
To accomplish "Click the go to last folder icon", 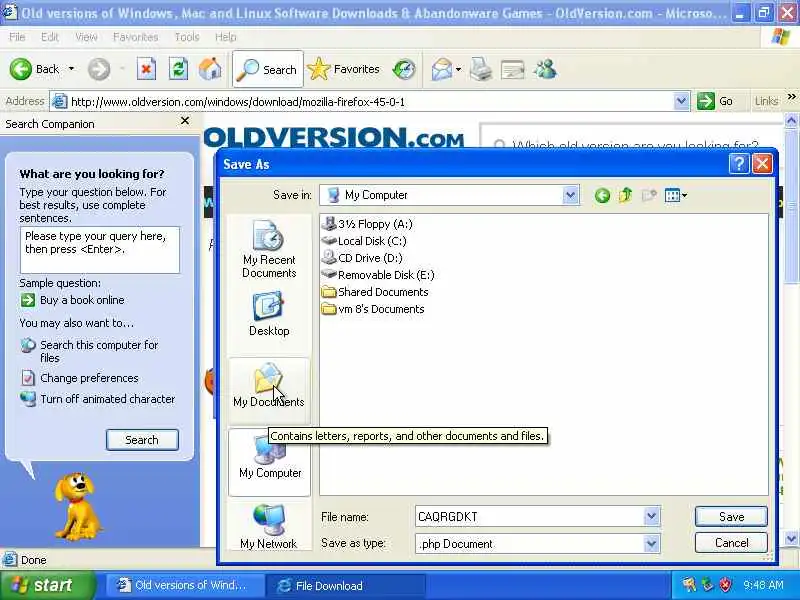I will (x=602, y=195).
